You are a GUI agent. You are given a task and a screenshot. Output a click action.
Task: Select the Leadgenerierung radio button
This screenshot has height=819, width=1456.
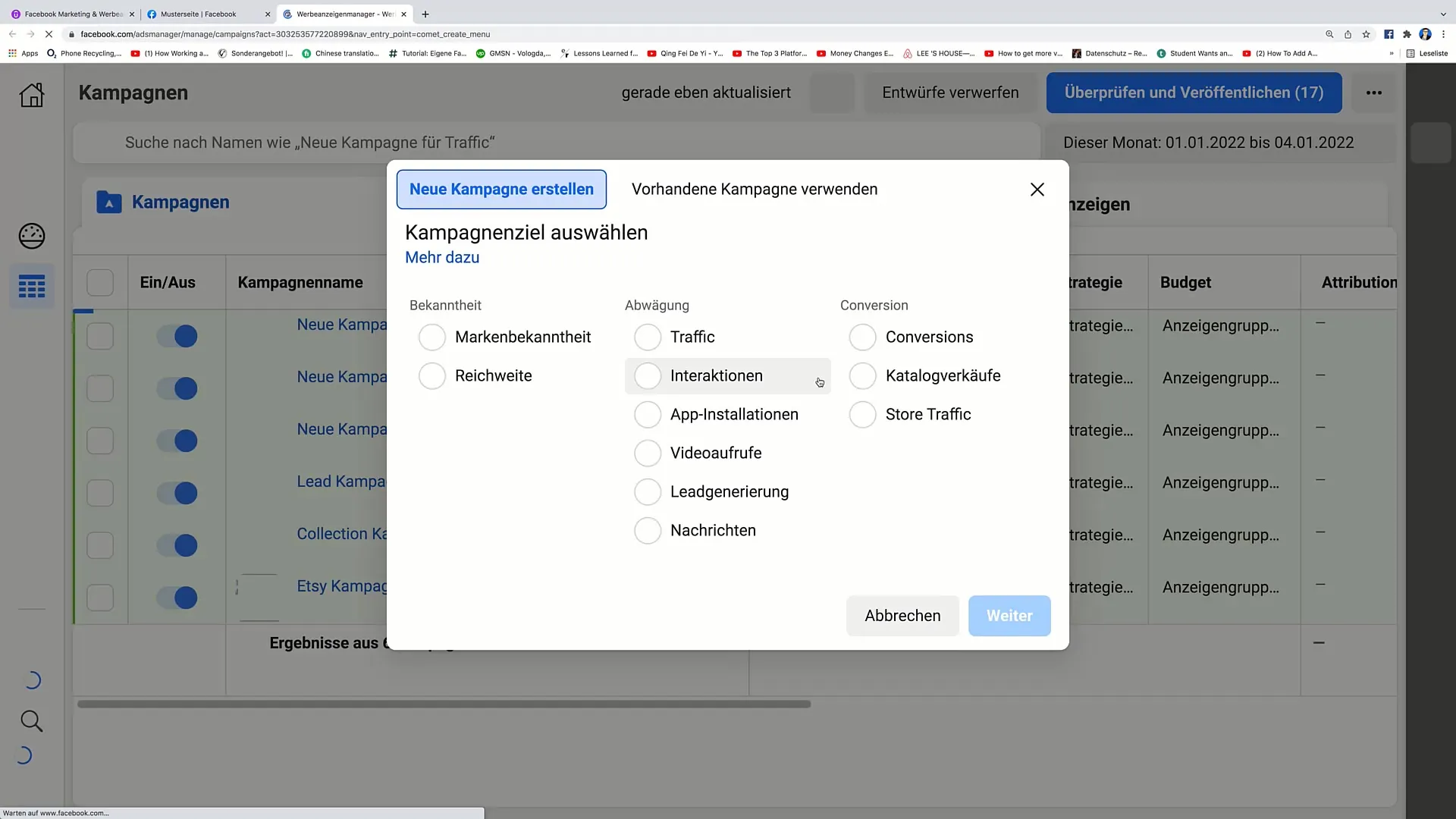(x=645, y=491)
